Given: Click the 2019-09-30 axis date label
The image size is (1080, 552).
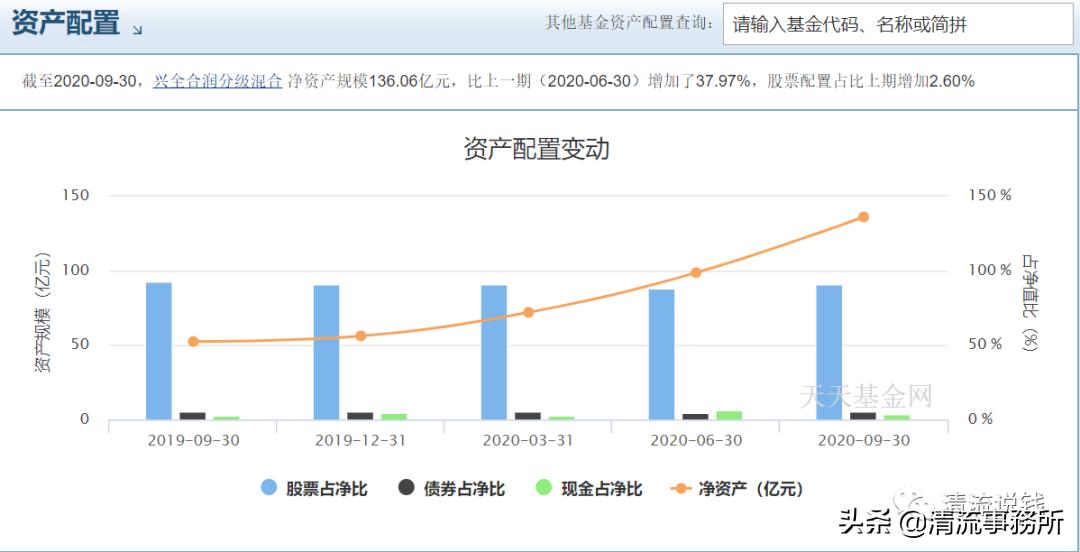Looking at the screenshot, I should (x=194, y=441).
